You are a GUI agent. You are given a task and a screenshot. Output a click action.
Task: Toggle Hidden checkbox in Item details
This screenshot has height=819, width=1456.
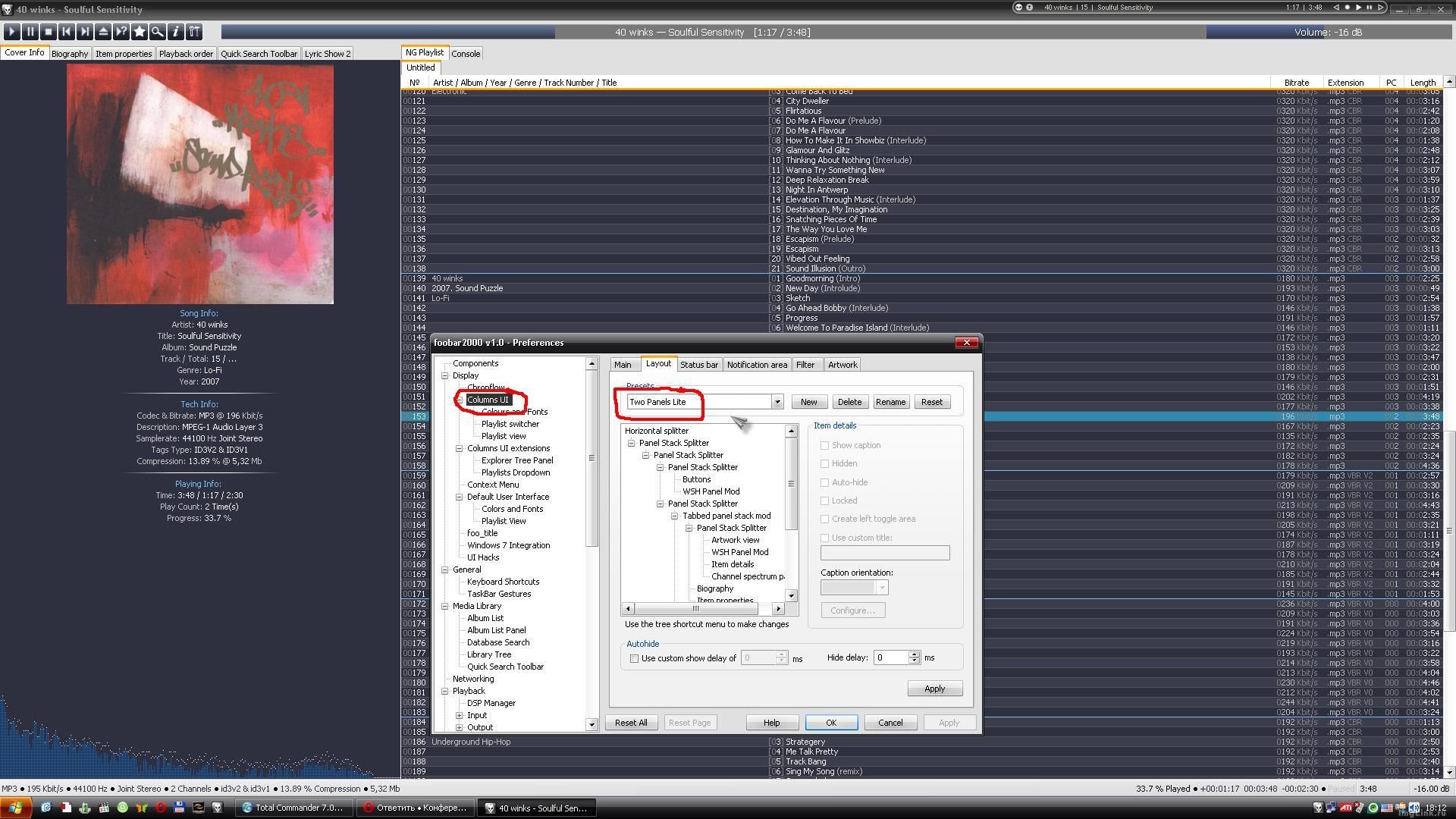coord(824,463)
